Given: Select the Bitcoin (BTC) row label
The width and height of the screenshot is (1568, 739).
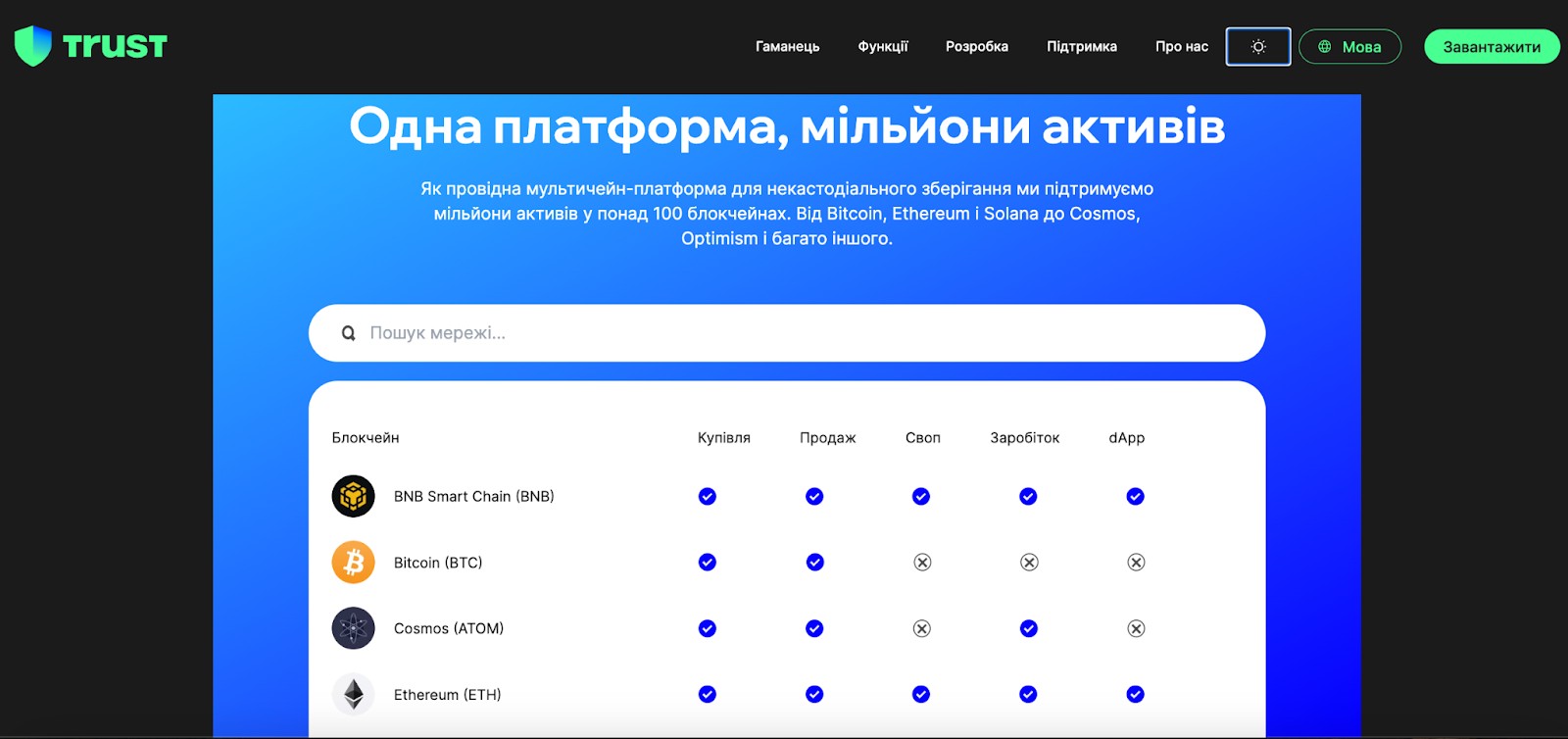Looking at the screenshot, I should (438, 563).
